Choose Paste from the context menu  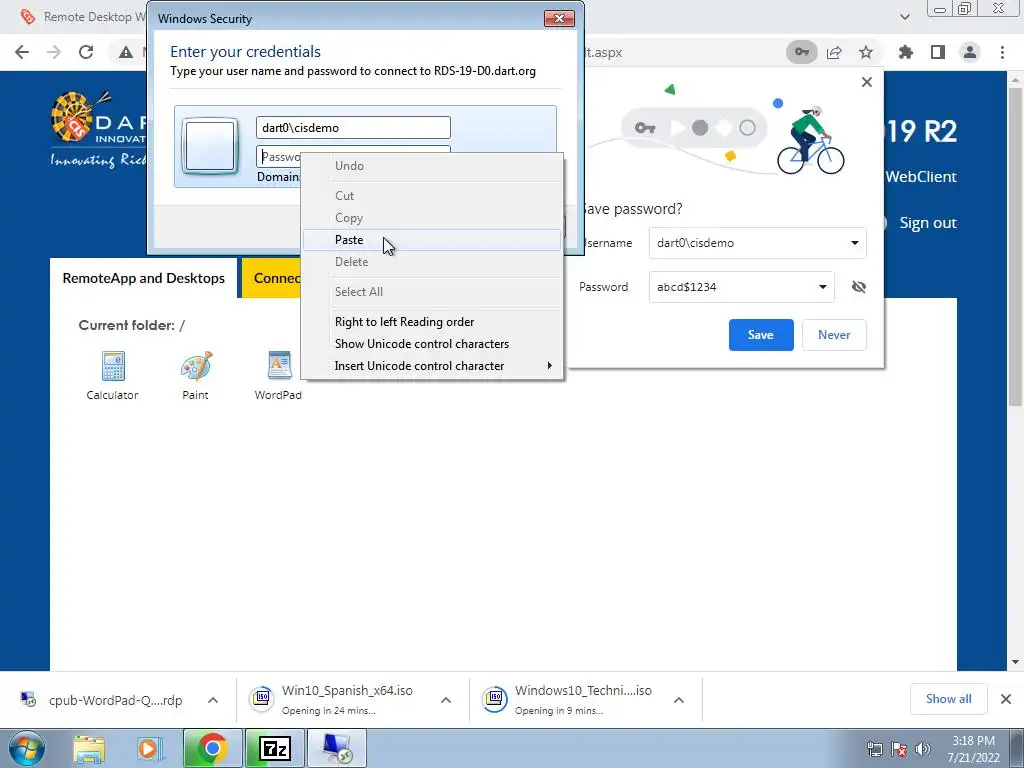click(x=432, y=240)
